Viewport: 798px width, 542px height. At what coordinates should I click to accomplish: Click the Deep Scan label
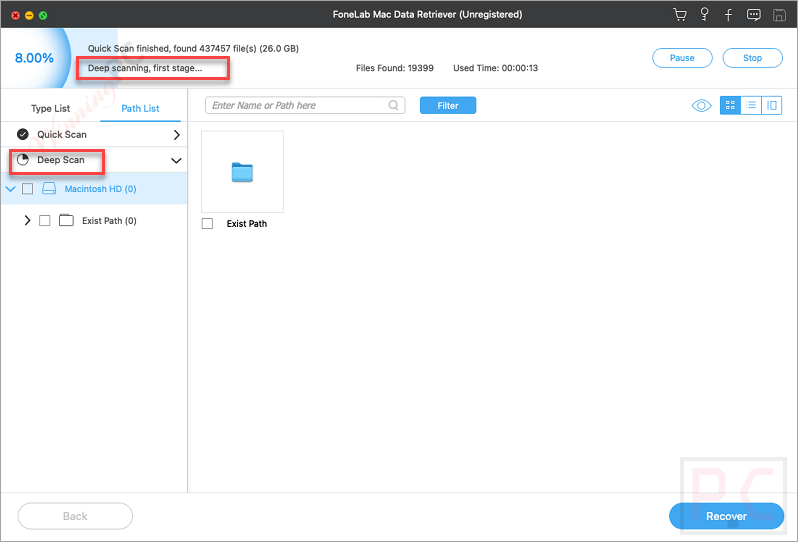point(61,160)
